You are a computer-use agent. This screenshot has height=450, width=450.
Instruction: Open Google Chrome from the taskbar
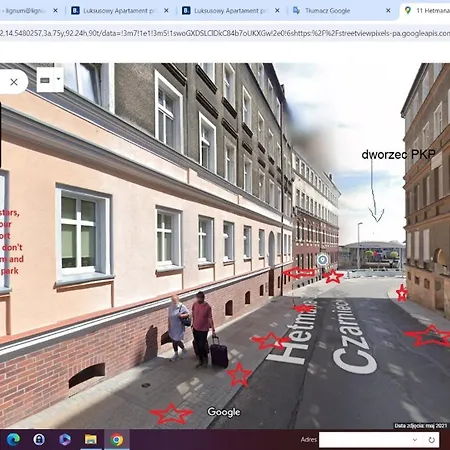[117, 440]
